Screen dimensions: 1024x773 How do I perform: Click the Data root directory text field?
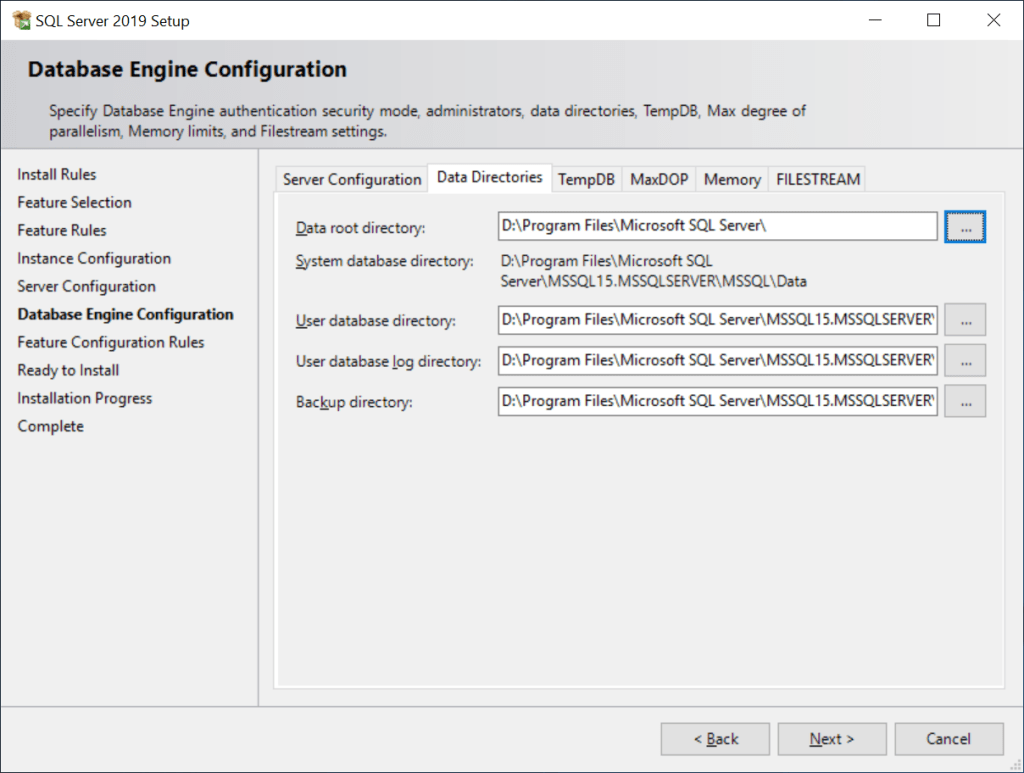[717, 227]
